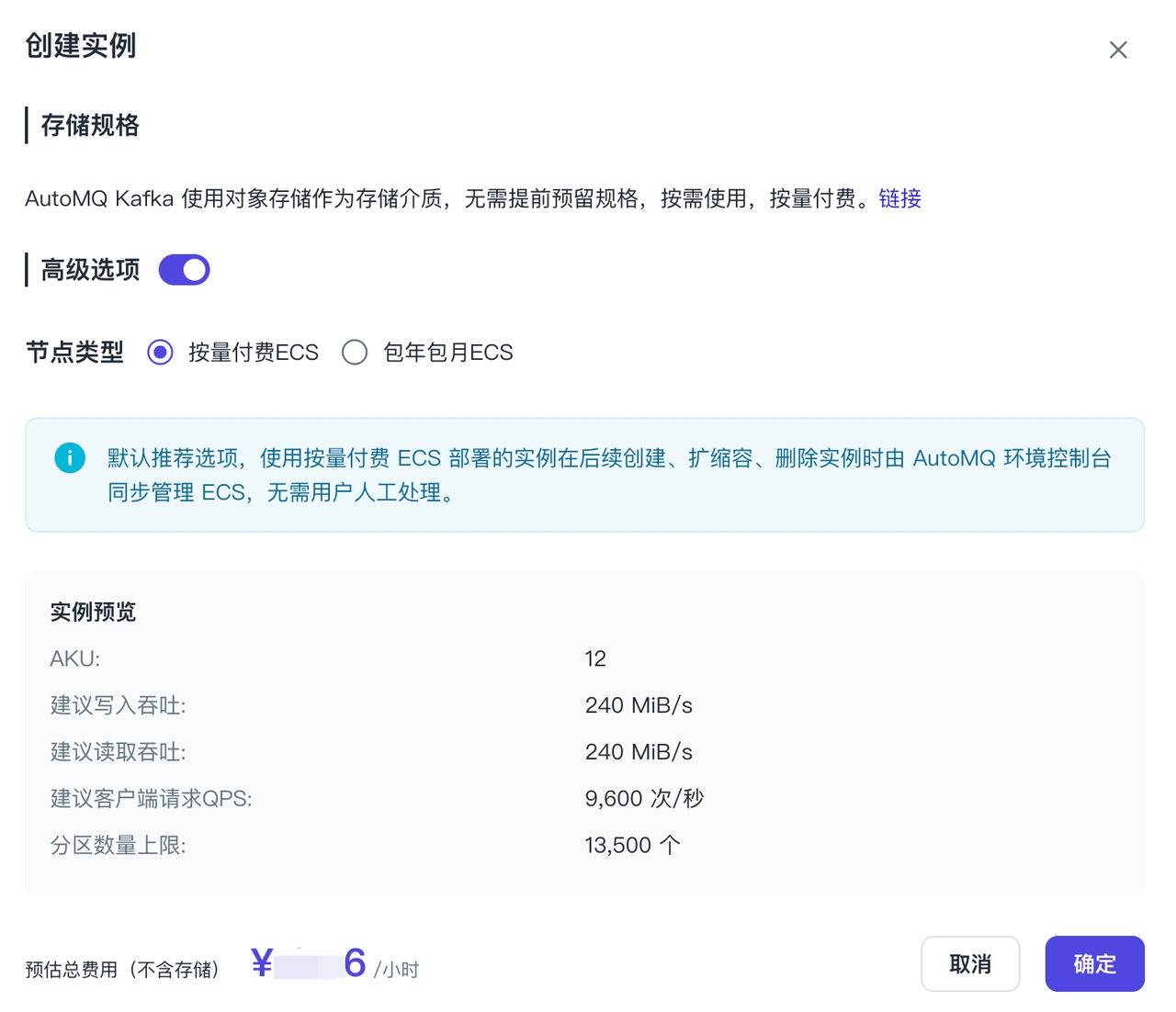Click the 实例预览 section heading
Viewport: 1176px width, 1012px height.
[93, 613]
